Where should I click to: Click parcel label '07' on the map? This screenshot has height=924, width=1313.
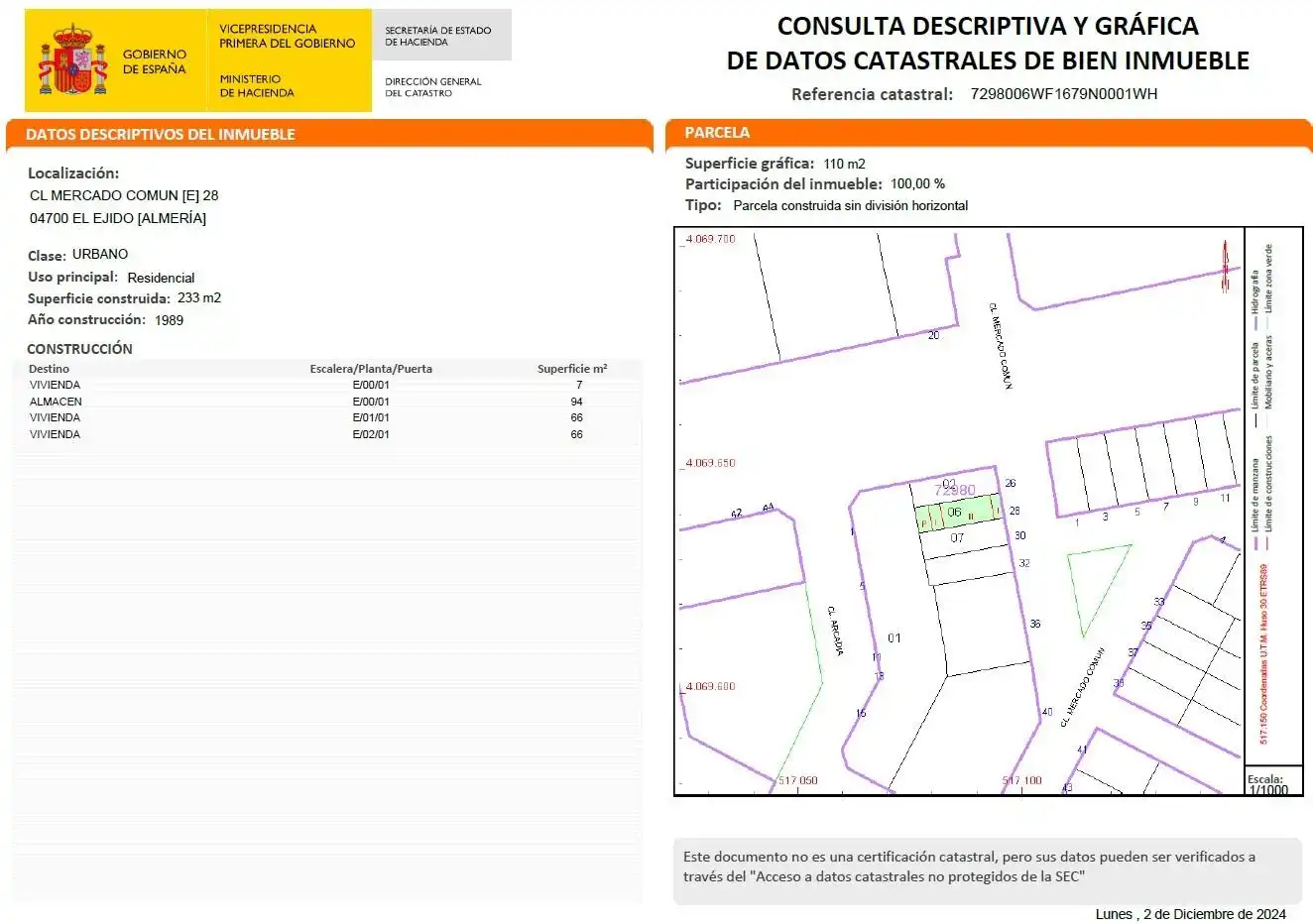[957, 538]
